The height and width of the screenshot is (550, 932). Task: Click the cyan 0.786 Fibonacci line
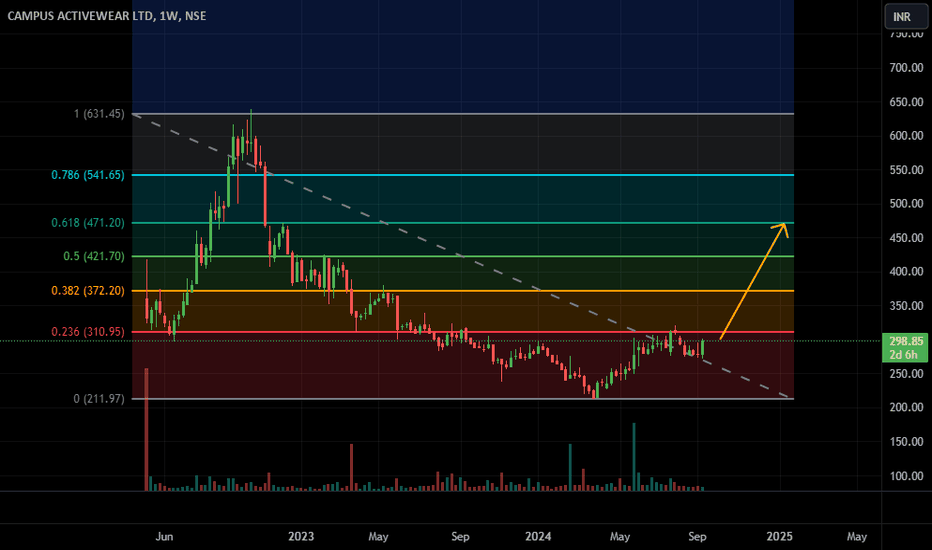click(463, 175)
